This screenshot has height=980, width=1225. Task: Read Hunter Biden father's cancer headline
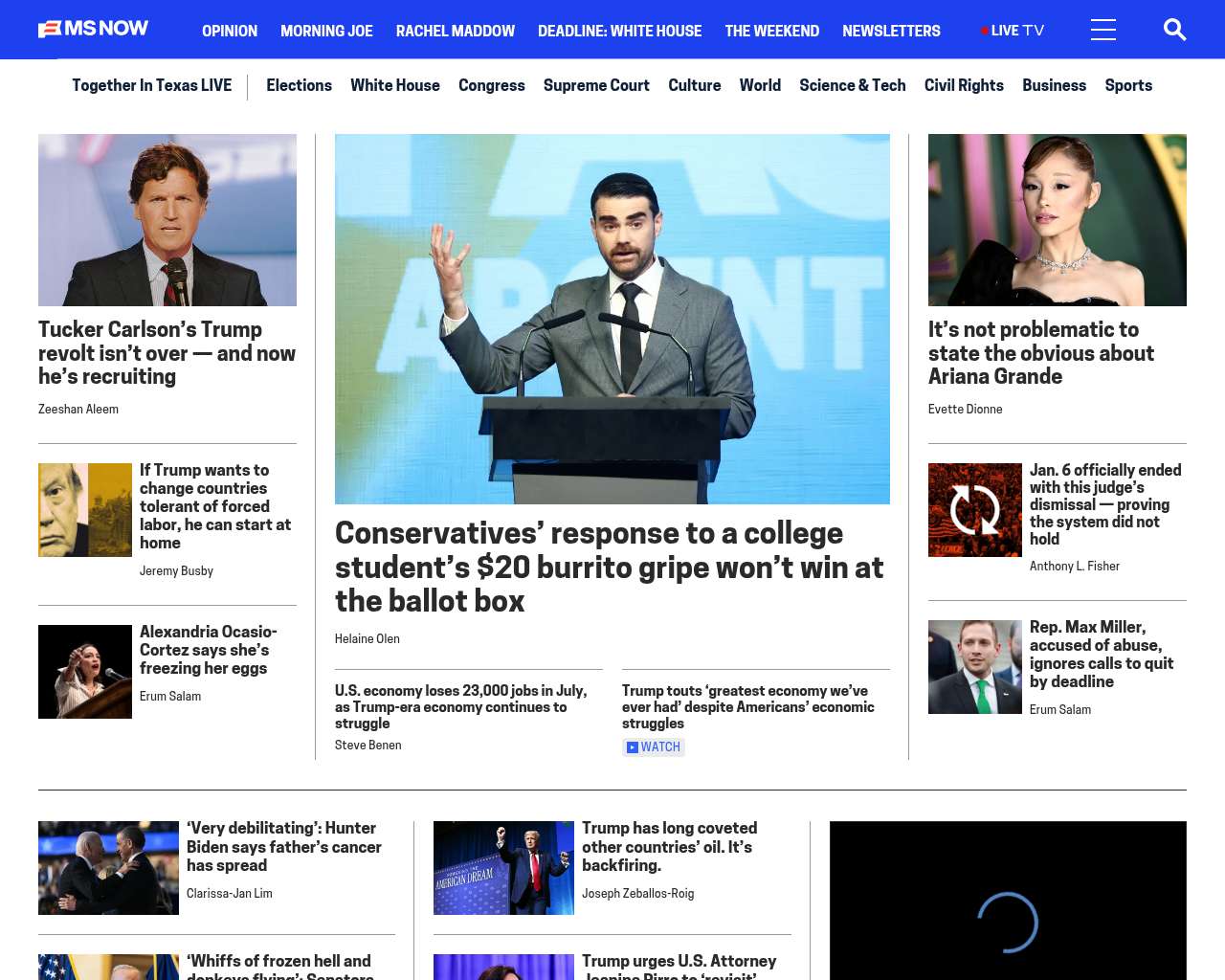[x=284, y=847]
